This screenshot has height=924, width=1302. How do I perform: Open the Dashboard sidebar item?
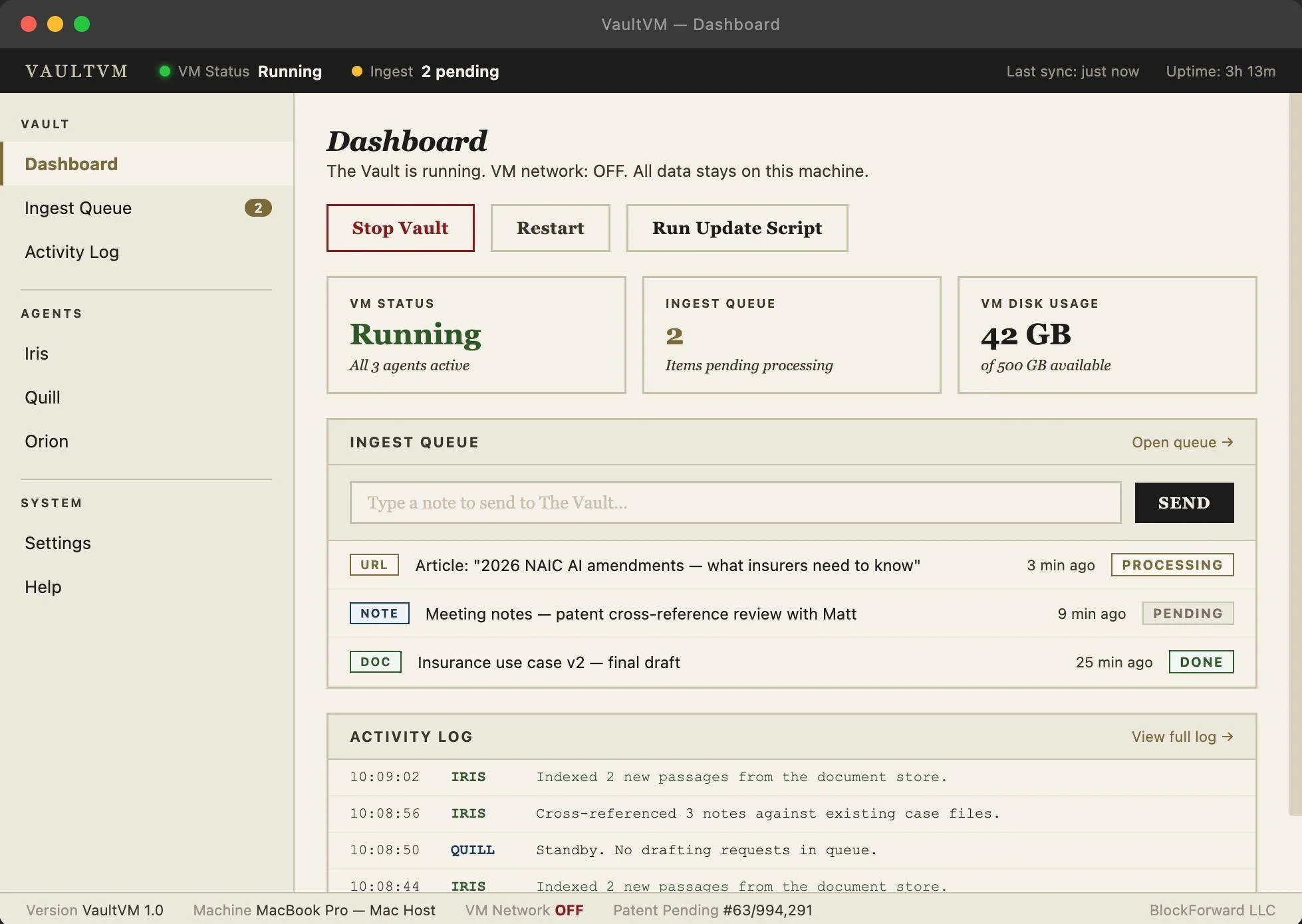[147, 164]
